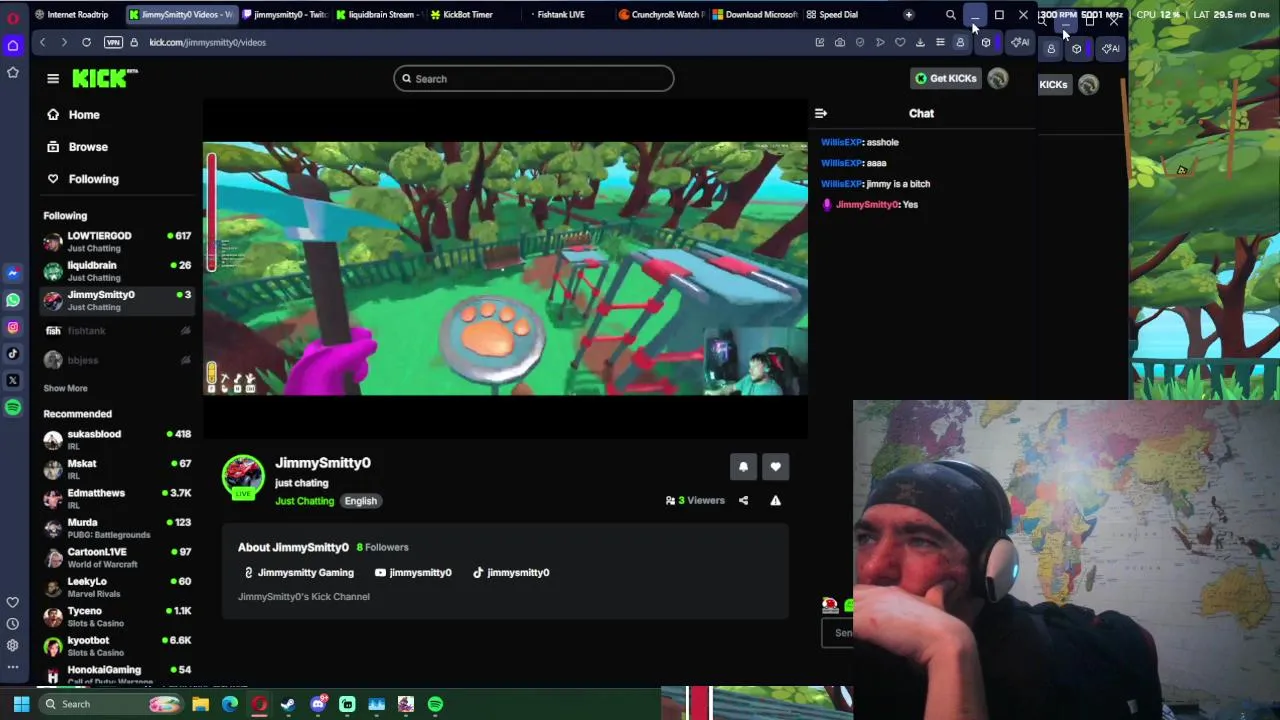1280x720 pixels.
Task: Open the Opera main menu logo
Action: (x=13, y=18)
